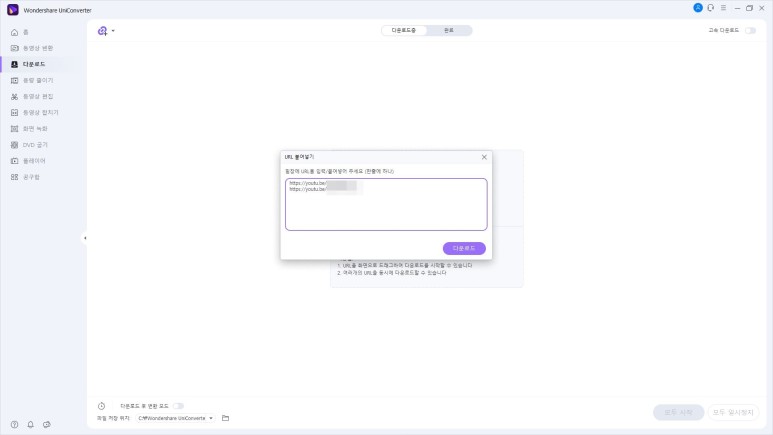Minimize the UniConverter window
The width and height of the screenshot is (773, 435).
pyautogui.click(x=737, y=8)
